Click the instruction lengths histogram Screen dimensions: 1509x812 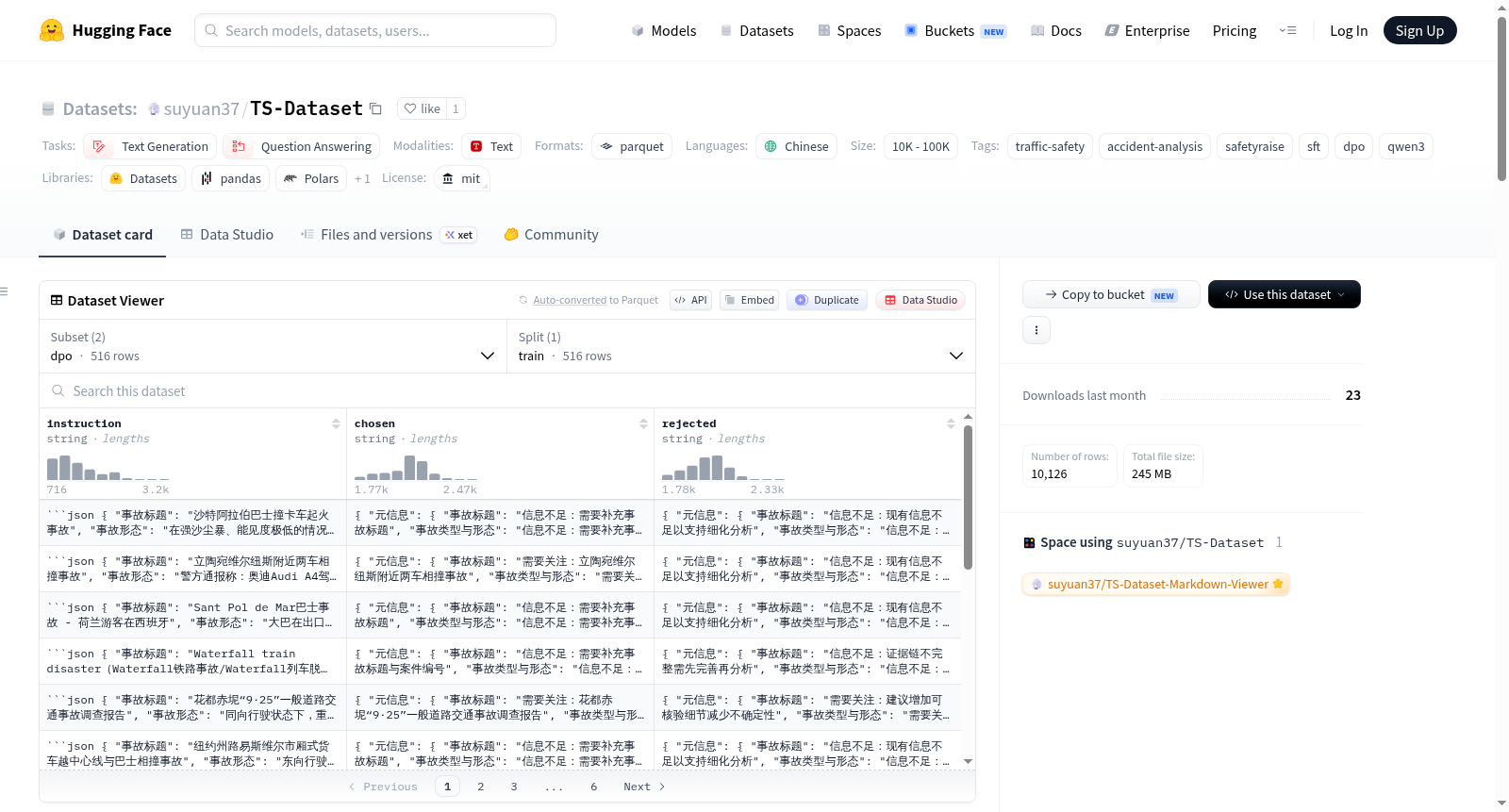pos(108,468)
